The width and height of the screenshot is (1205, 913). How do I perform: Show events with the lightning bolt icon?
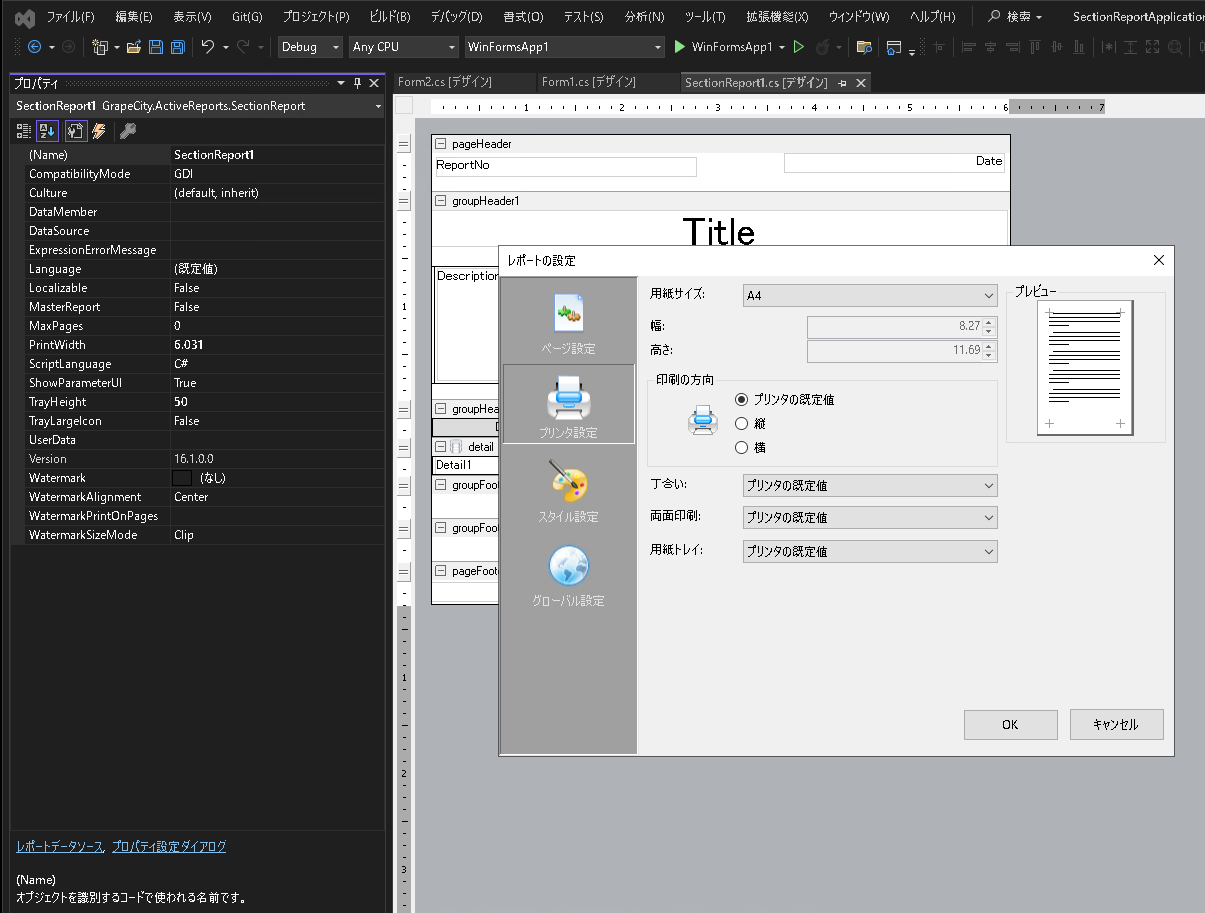click(x=99, y=131)
